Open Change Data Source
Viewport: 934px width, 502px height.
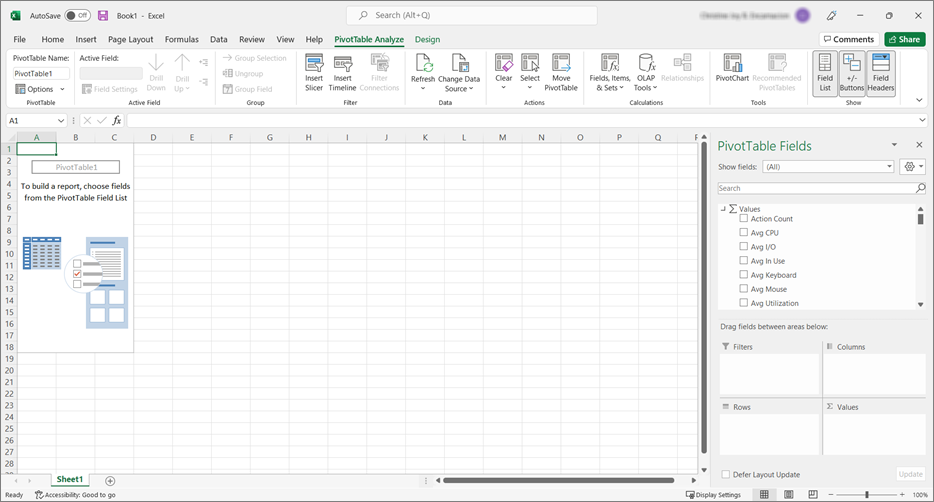(x=459, y=73)
